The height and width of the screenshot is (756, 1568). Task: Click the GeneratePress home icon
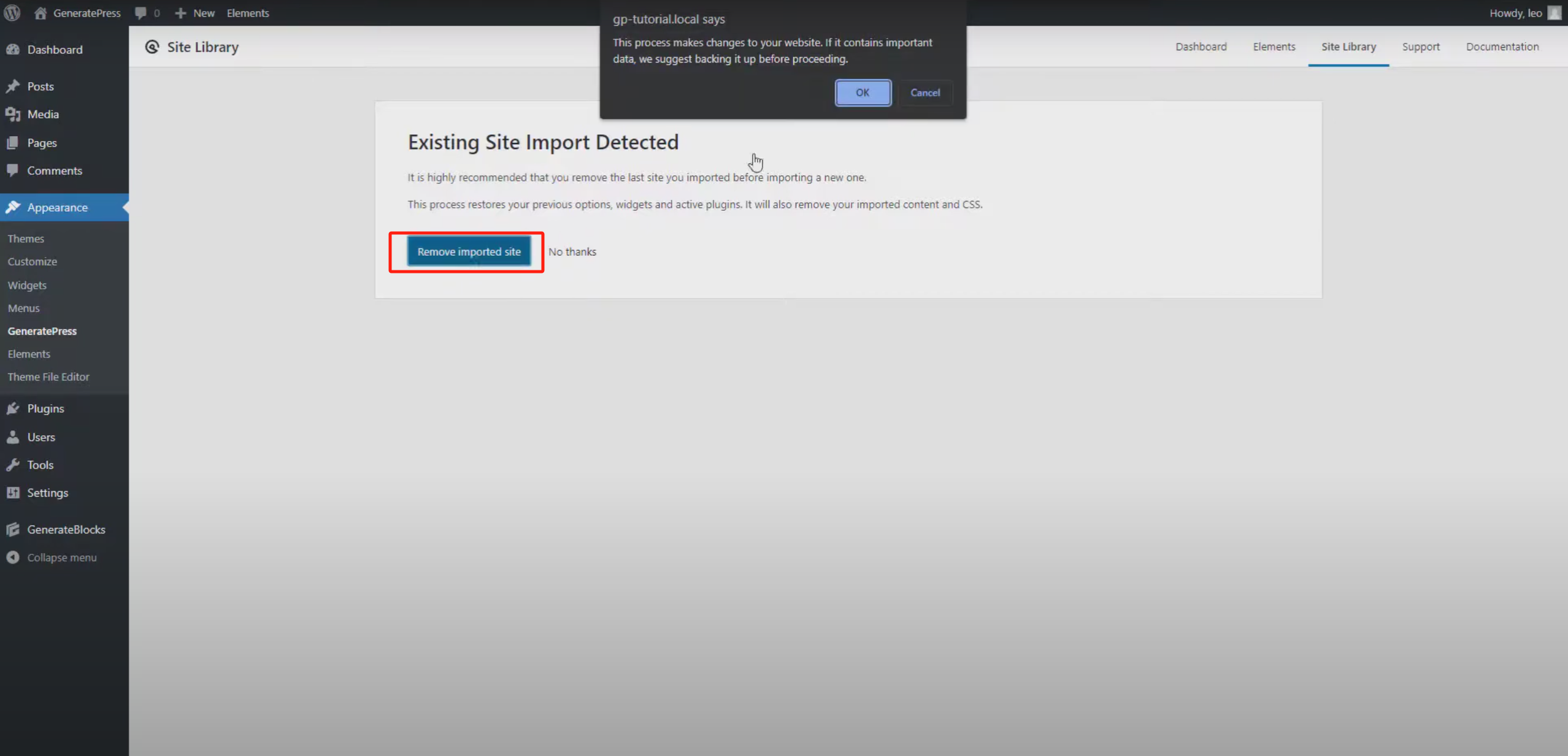point(40,13)
